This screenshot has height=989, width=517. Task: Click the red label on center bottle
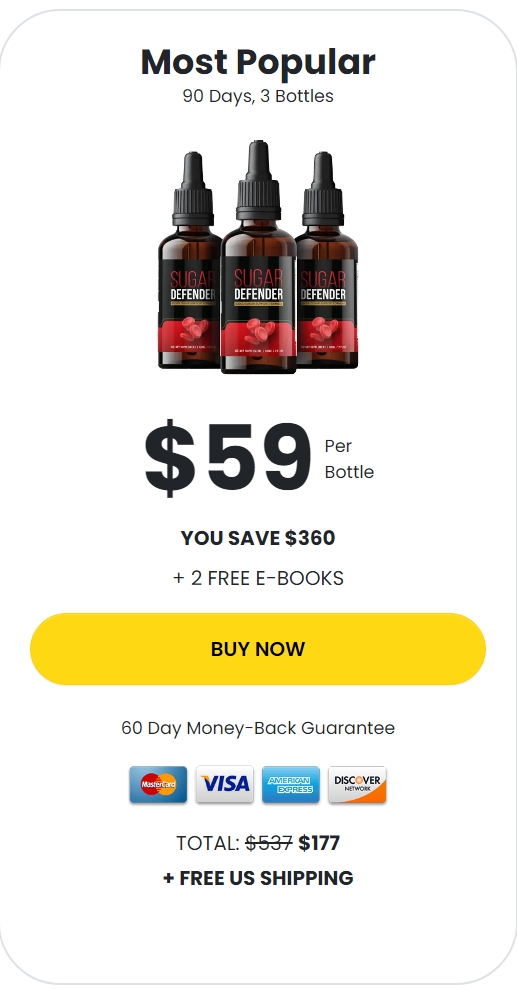click(x=258, y=336)
